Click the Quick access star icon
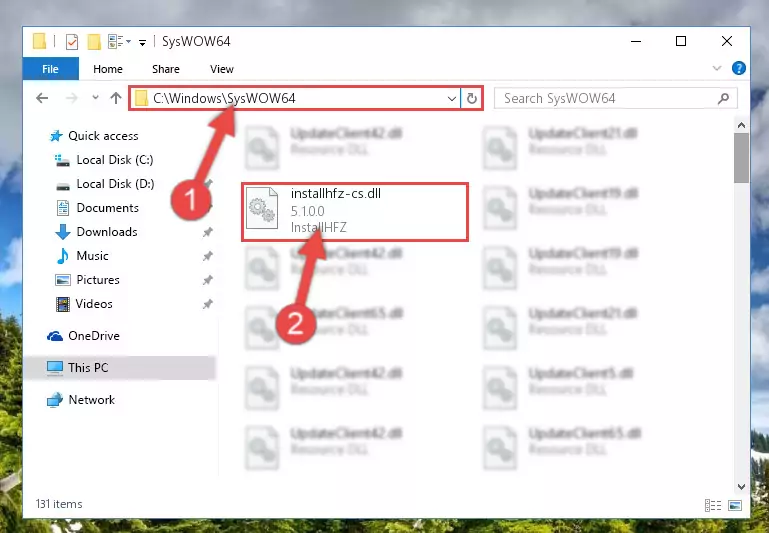The image size is (769, 533). (56, 136)
